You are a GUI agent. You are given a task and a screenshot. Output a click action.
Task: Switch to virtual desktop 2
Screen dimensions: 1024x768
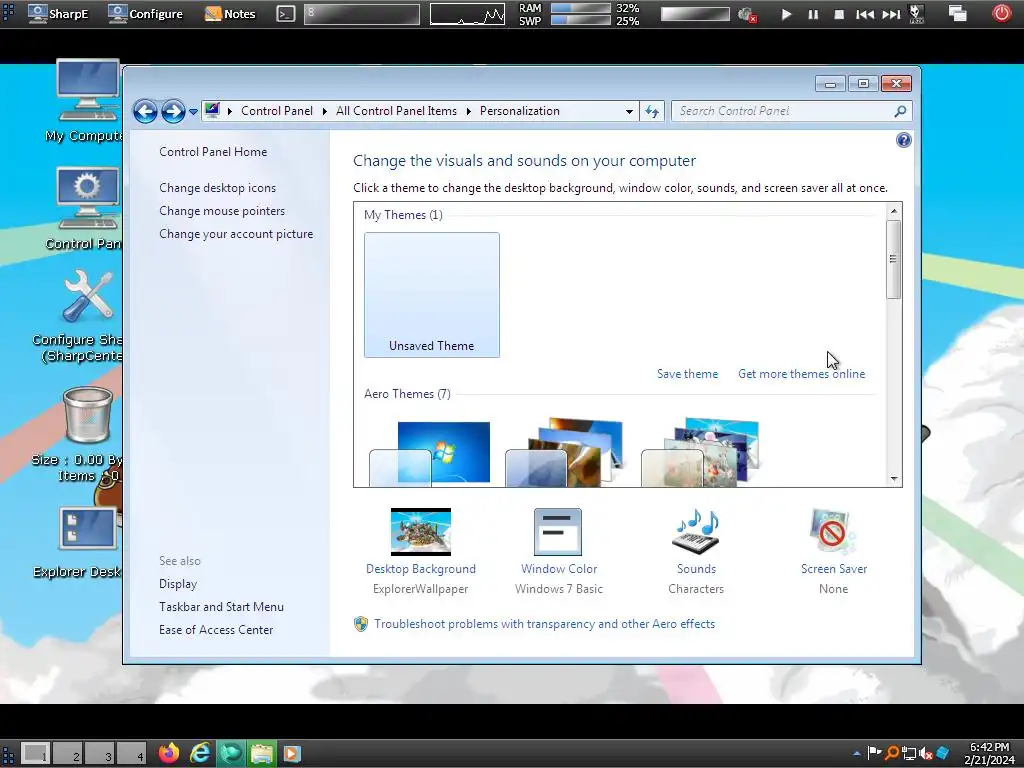67,754
